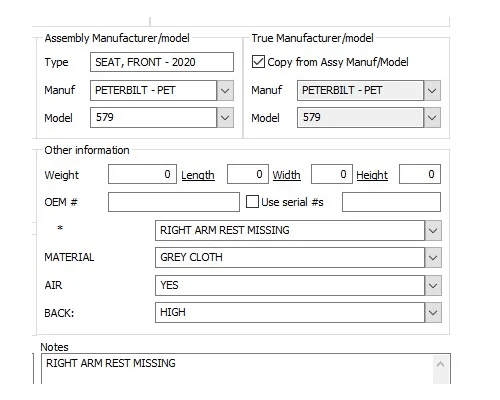The image size is (500, 400).
Task: Click the Width link label
Action: click(287, 175)
